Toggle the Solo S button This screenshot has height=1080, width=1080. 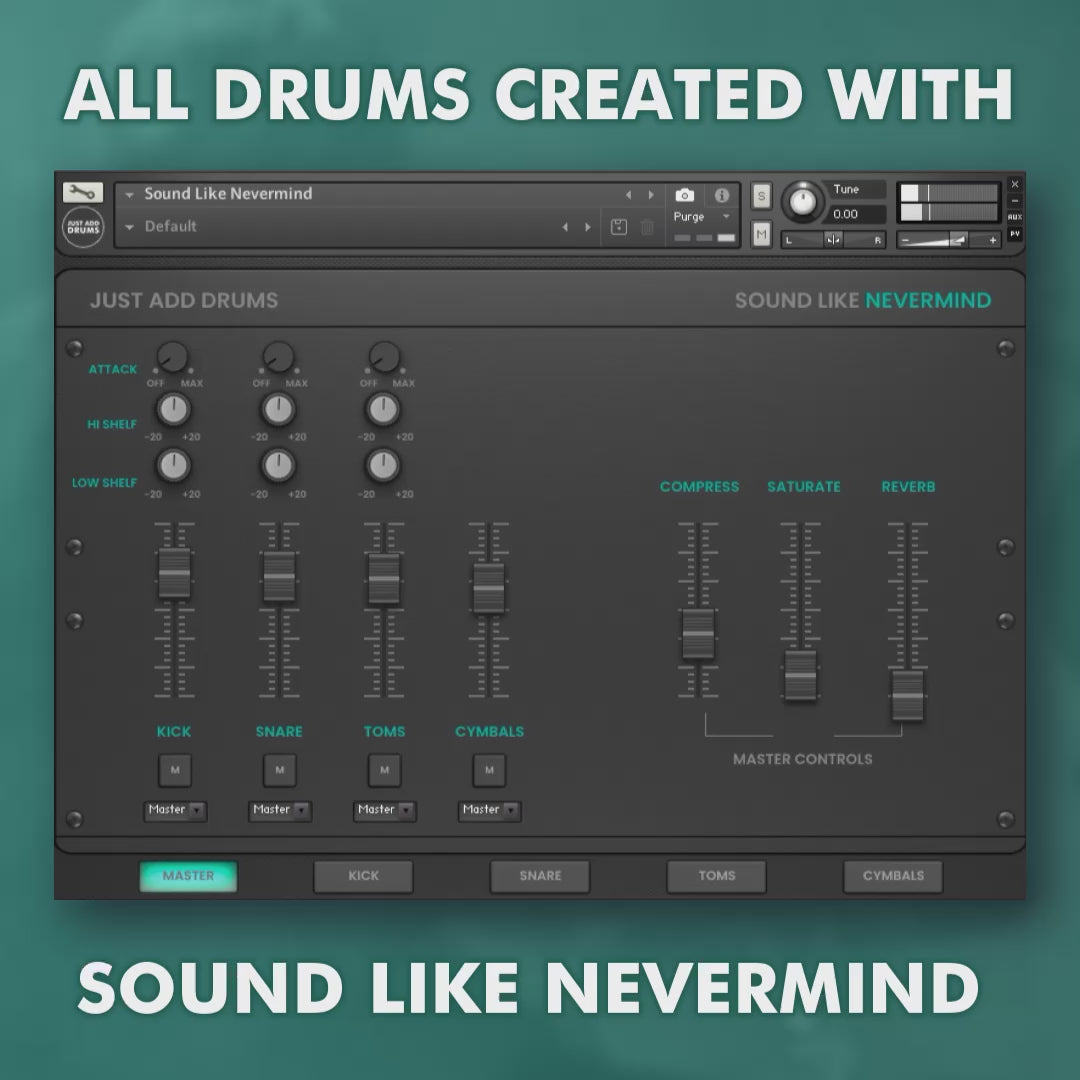click(x=761, y=195)
